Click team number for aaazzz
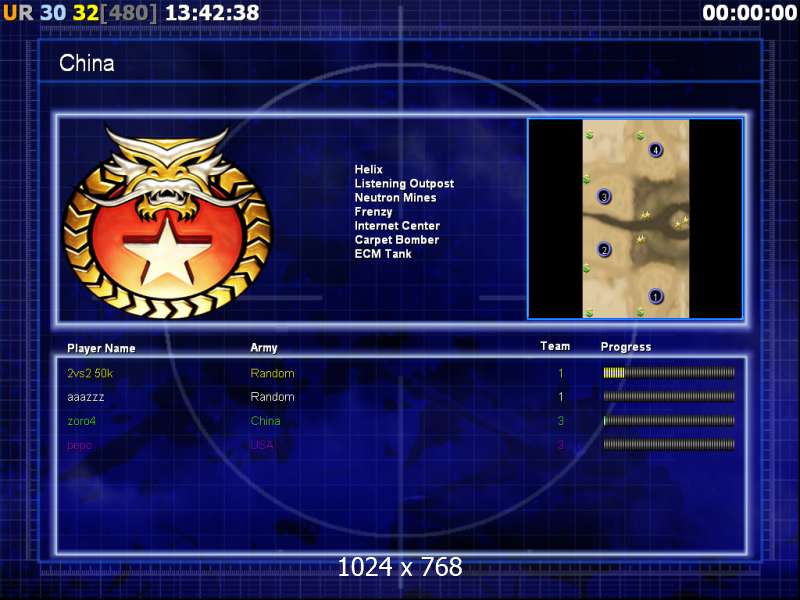This screenshot has height=600, width=800. 561,397
